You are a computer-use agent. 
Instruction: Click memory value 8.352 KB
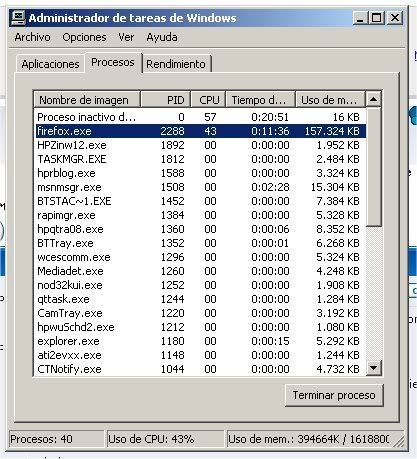point(338,229)
